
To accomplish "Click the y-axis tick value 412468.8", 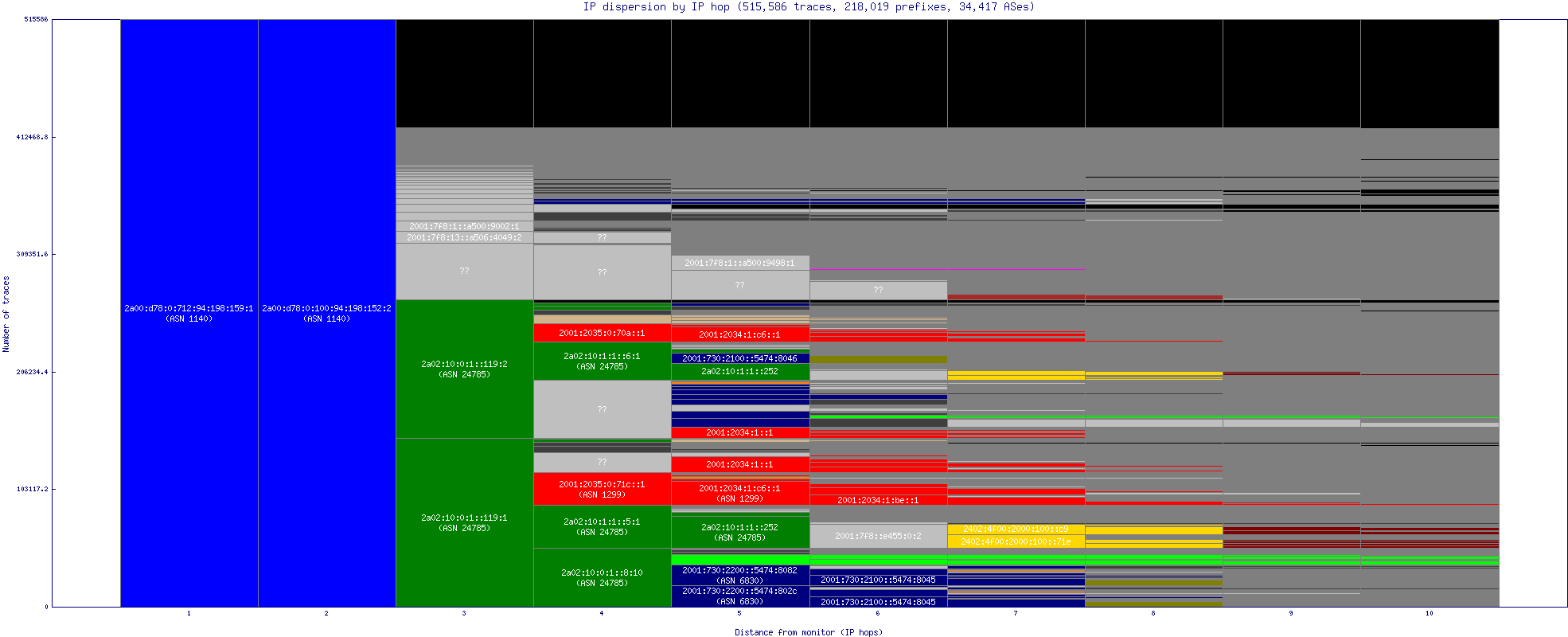I will [32, 137].
